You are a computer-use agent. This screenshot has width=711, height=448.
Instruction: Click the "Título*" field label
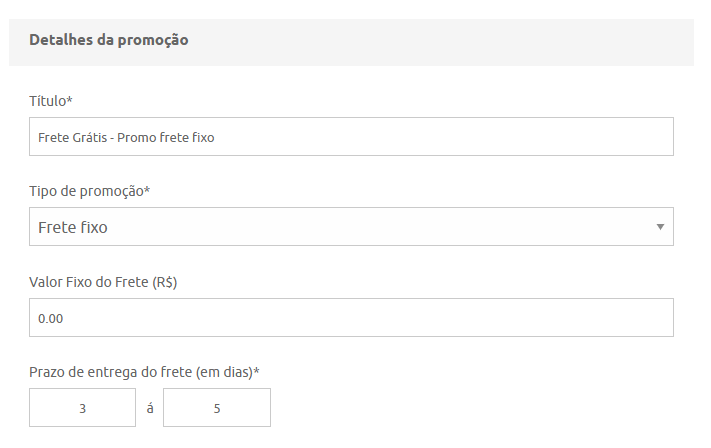click(51, 101)
